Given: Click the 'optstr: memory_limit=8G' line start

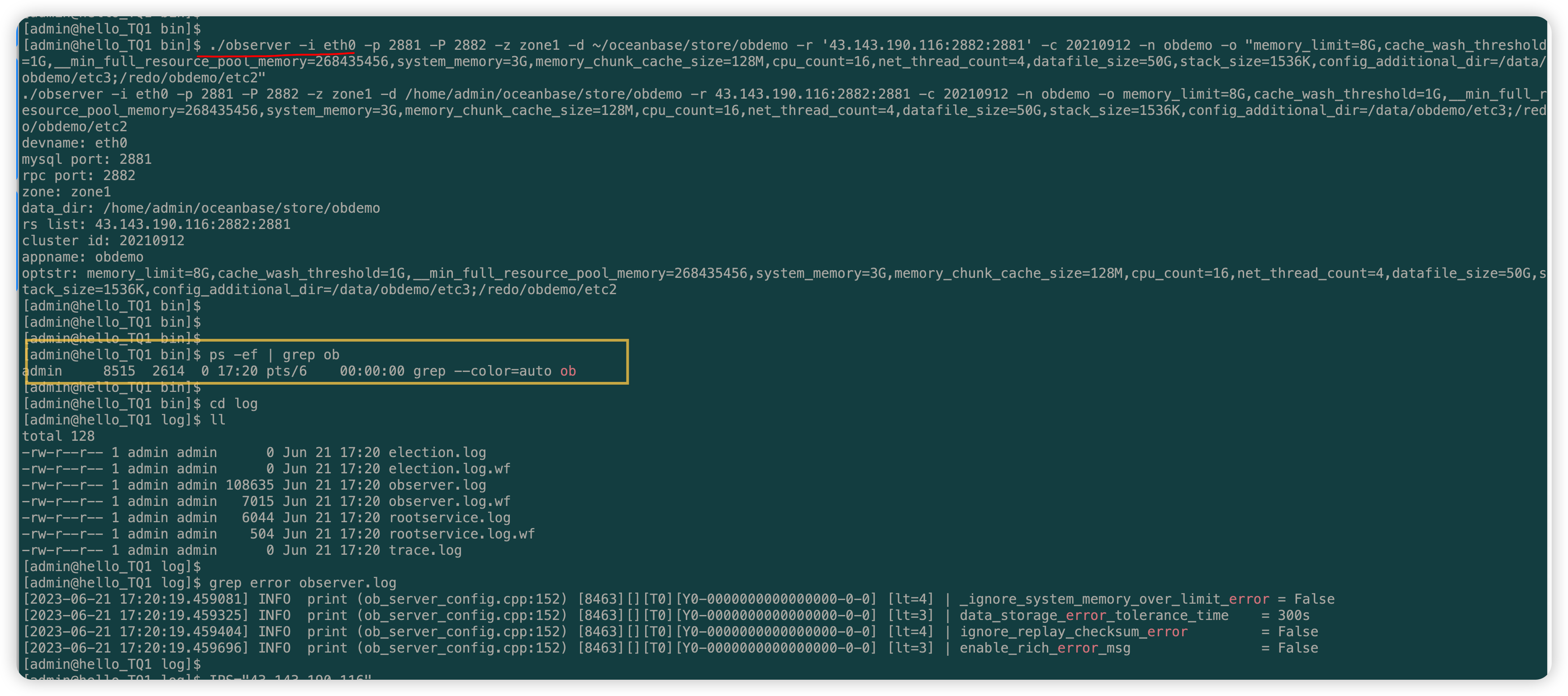Looking at the screenshot, I should tap(115, 273).
